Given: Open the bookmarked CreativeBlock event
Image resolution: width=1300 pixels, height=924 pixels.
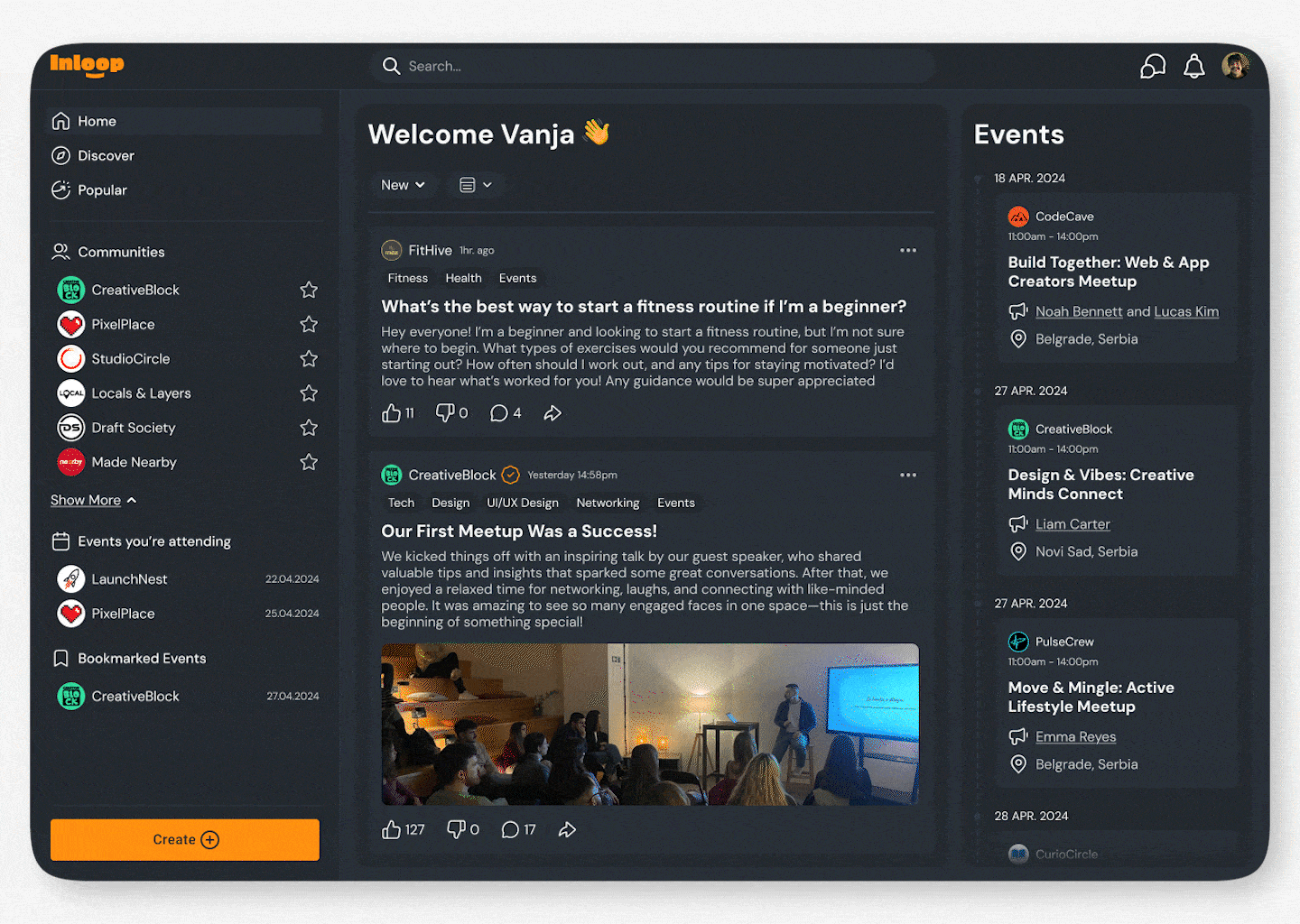Looking at the screenshot, I should pyautogui.click(x=188, y=697).
